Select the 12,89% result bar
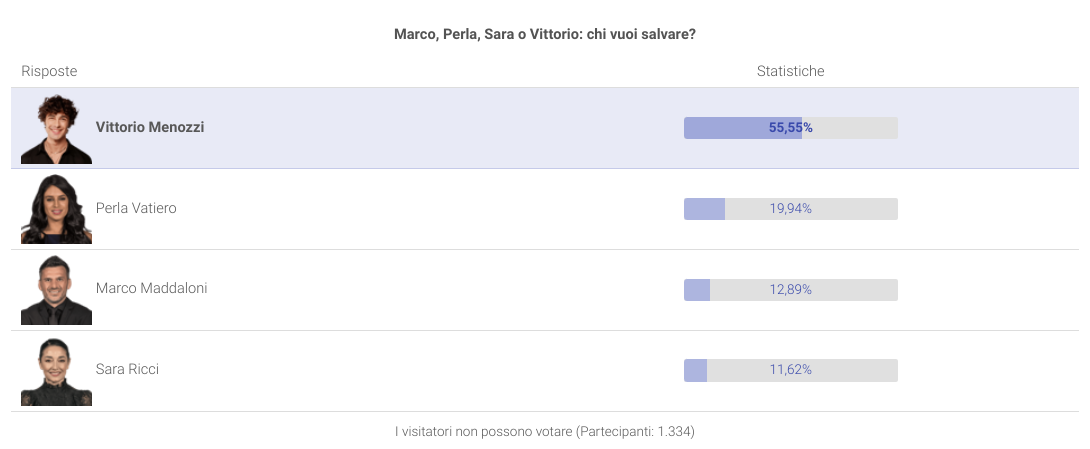The height and width of the screenshot is (449, 1090). click(x=790, y=290)
